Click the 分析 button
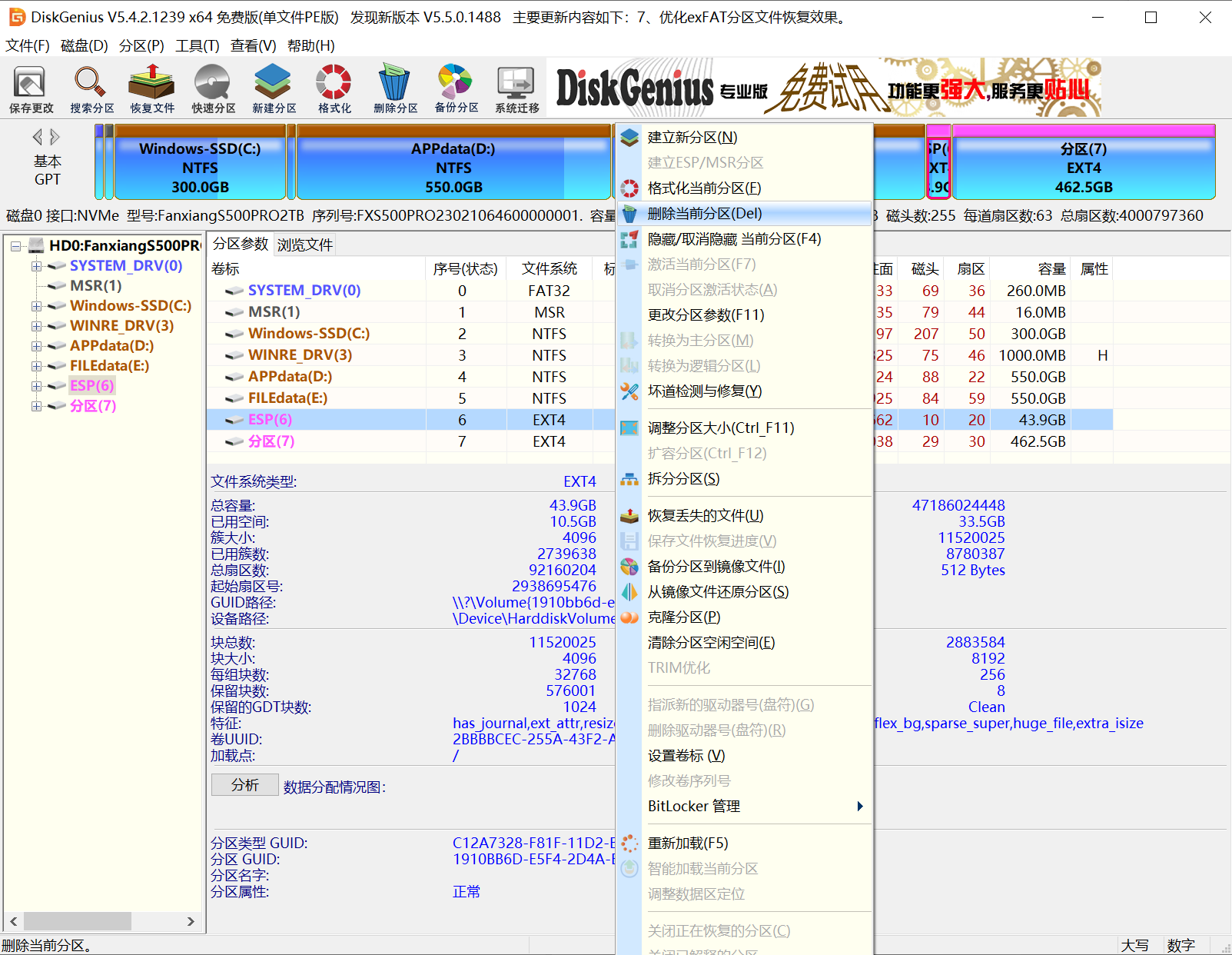This screenshot has height=955, width=1232. click(245, 785)
